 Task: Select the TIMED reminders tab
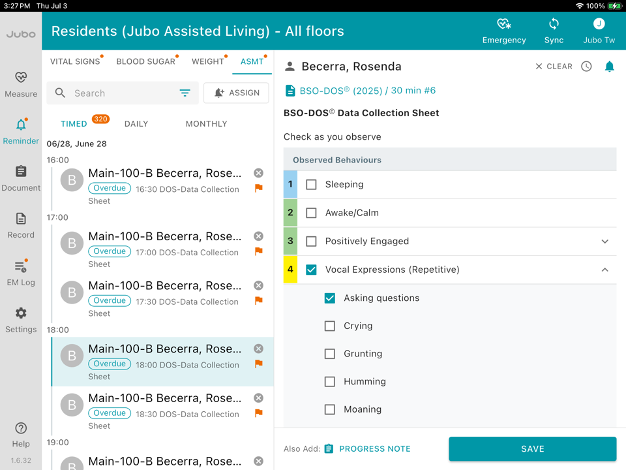pyautogui.click(x=74, y=124)
